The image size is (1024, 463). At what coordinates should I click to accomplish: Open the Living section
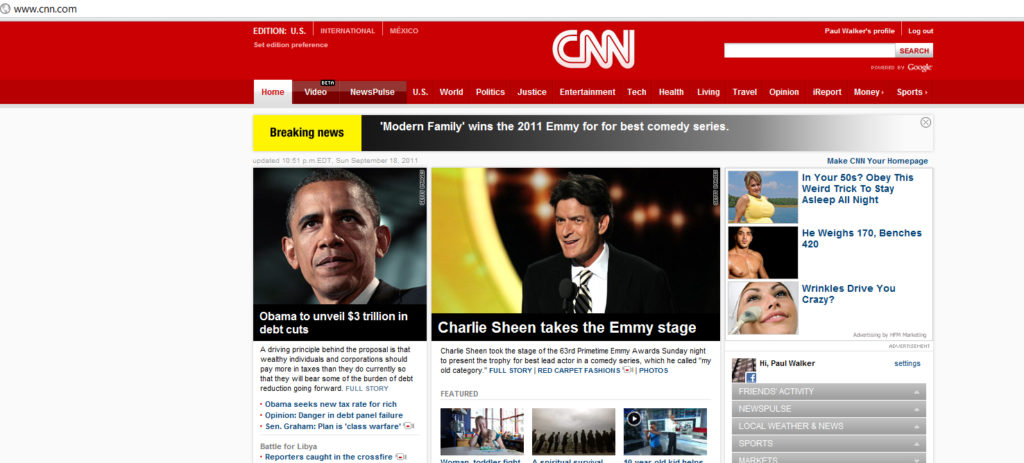708,92
